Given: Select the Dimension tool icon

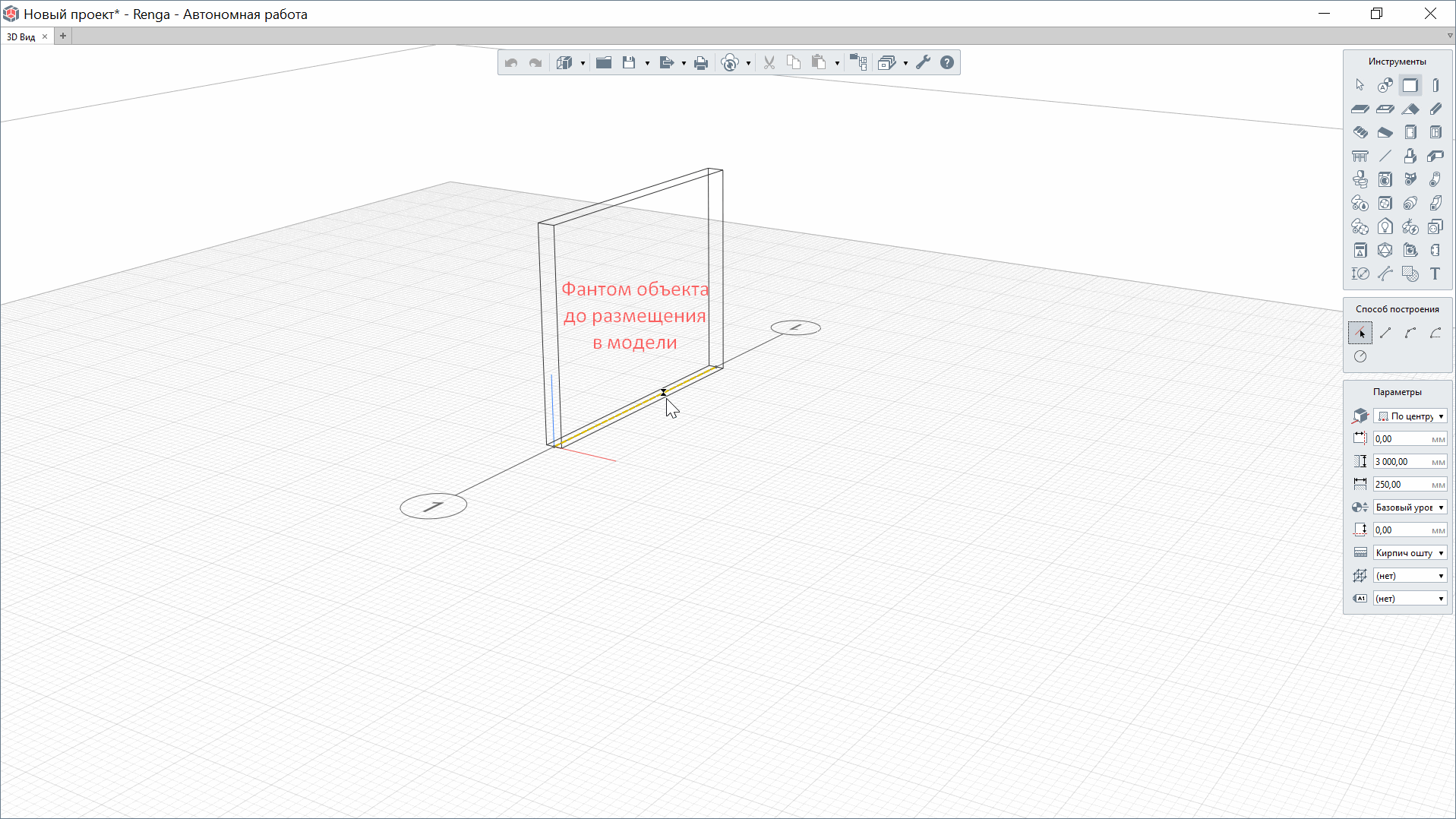Looking at the screenshot, I should (x=1360, y=274).
